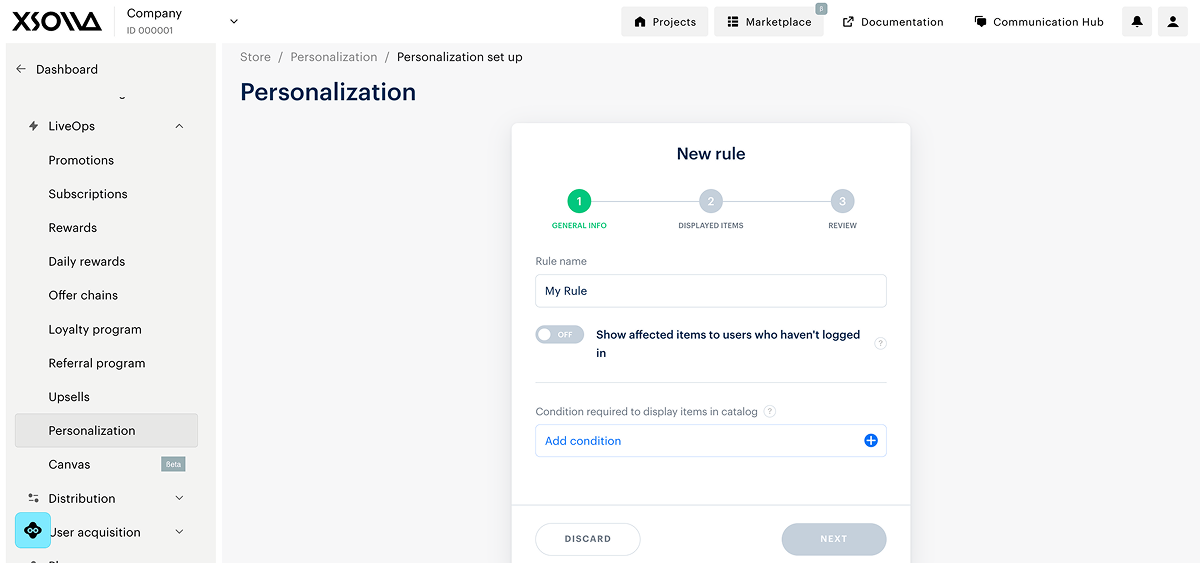This screenshot has height=563, width=1200.
Task: Toggle show affected items to logged-out users
Action: tap(559, 335)
